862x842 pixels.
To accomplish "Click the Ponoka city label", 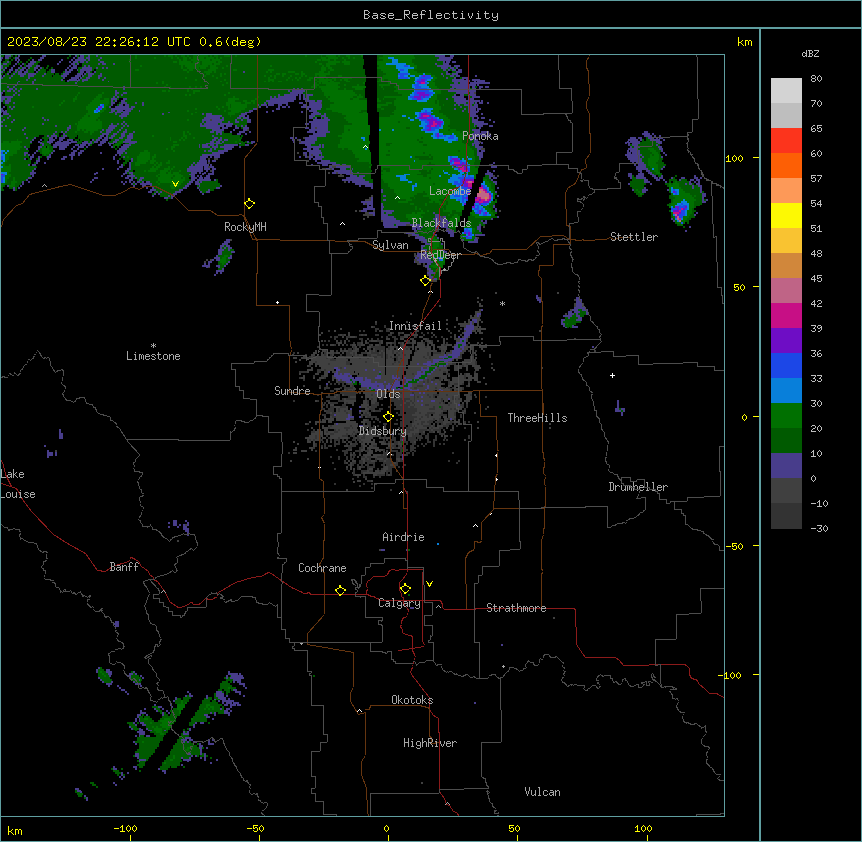I will click(x=480, y=136).
